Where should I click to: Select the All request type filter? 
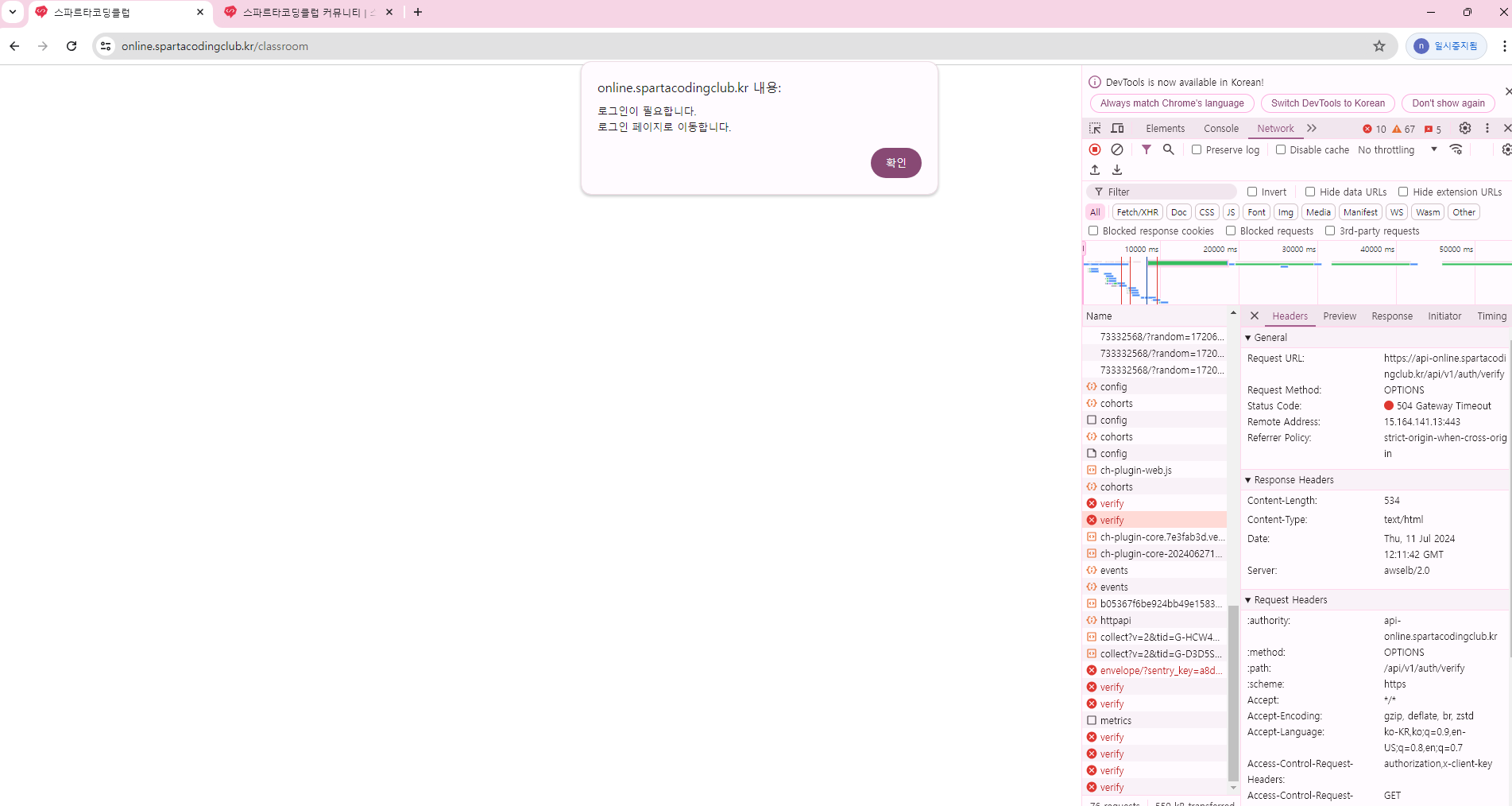[1095, 212]
